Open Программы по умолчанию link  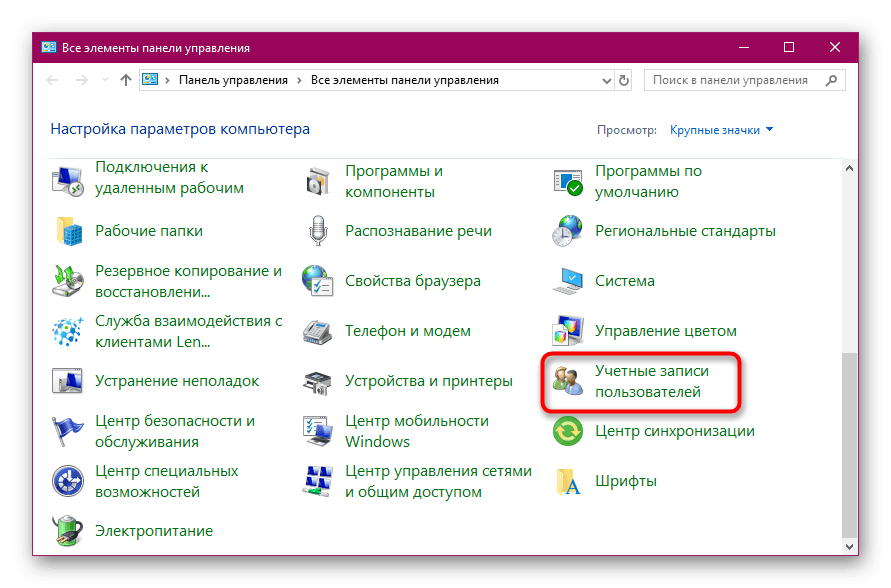coord(648,182)
